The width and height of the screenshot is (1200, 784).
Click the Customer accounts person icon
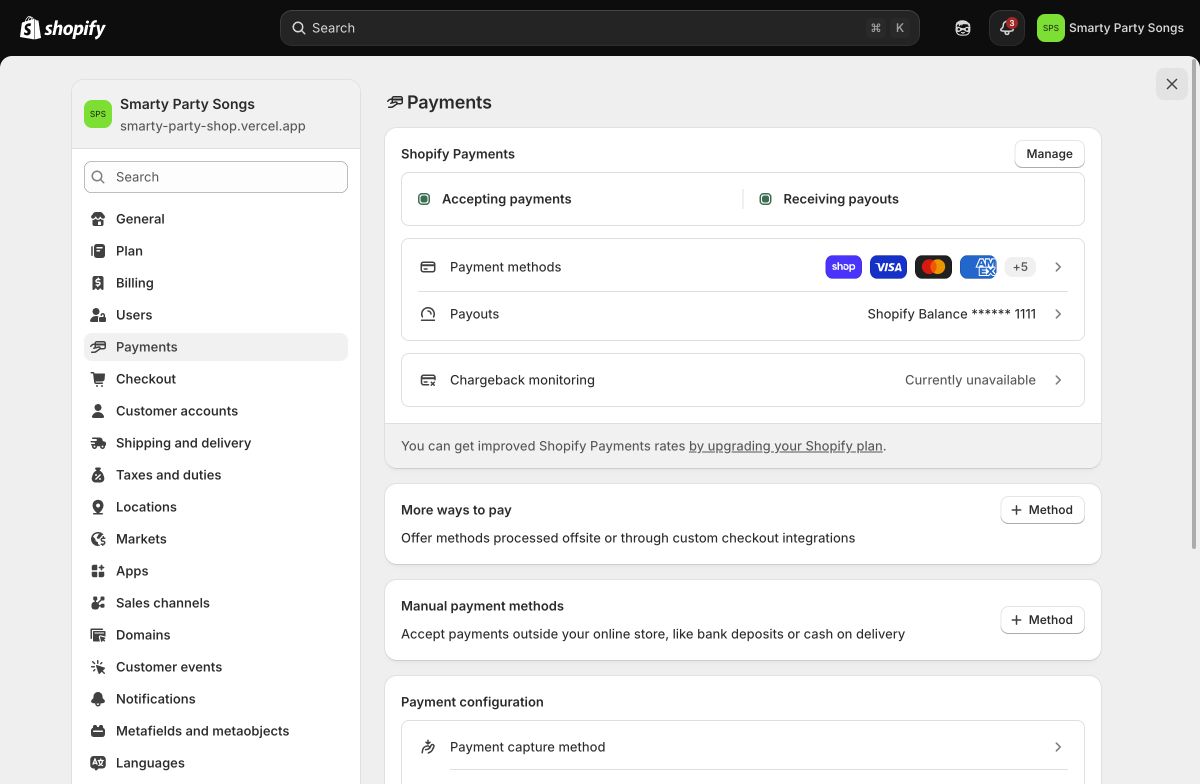98,411
